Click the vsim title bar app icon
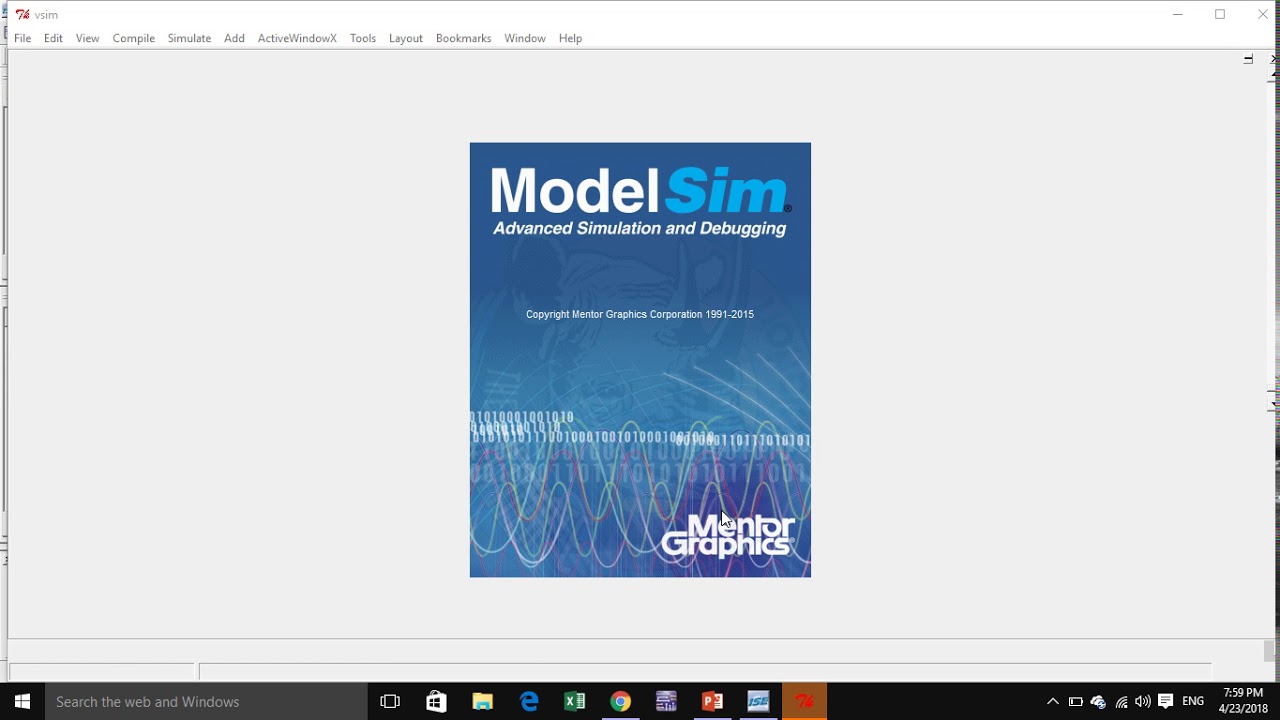This screenshot has height=720, width=1280. tap(22, 14)
